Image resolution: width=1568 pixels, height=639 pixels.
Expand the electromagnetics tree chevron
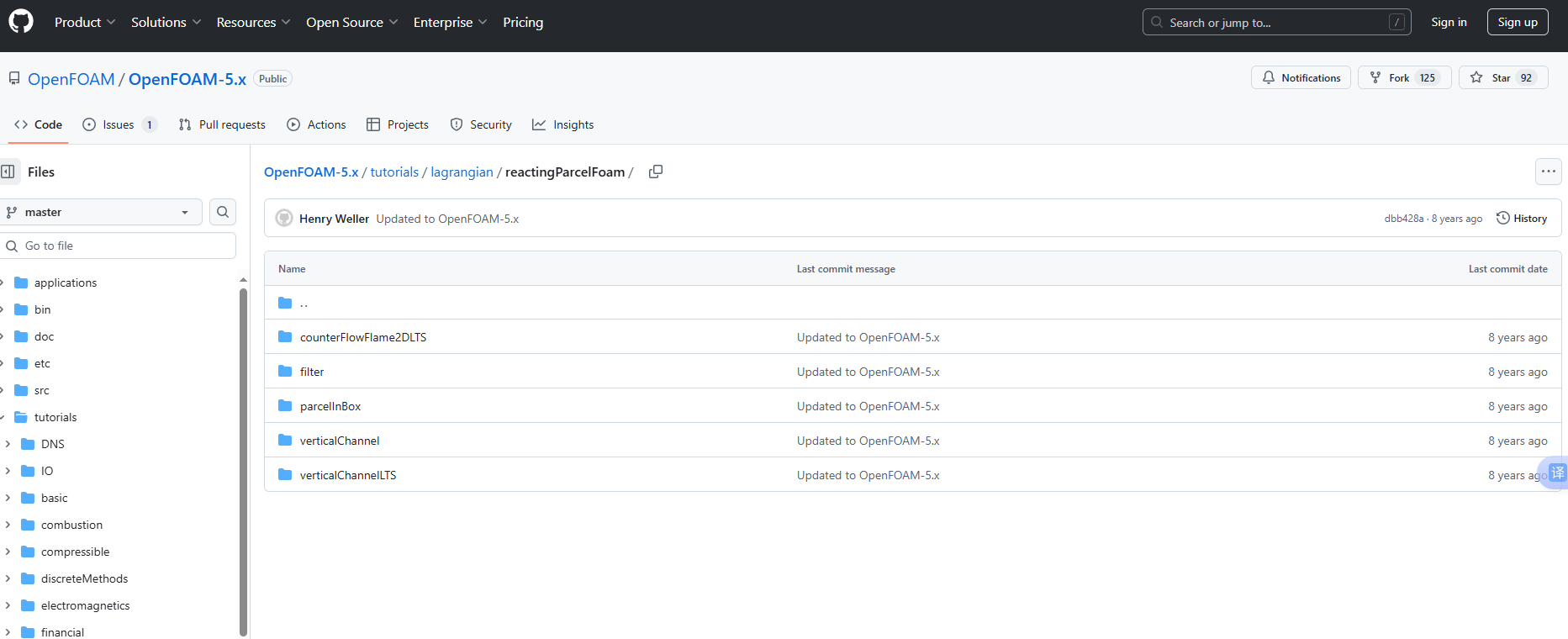click(x=8, y=605)
